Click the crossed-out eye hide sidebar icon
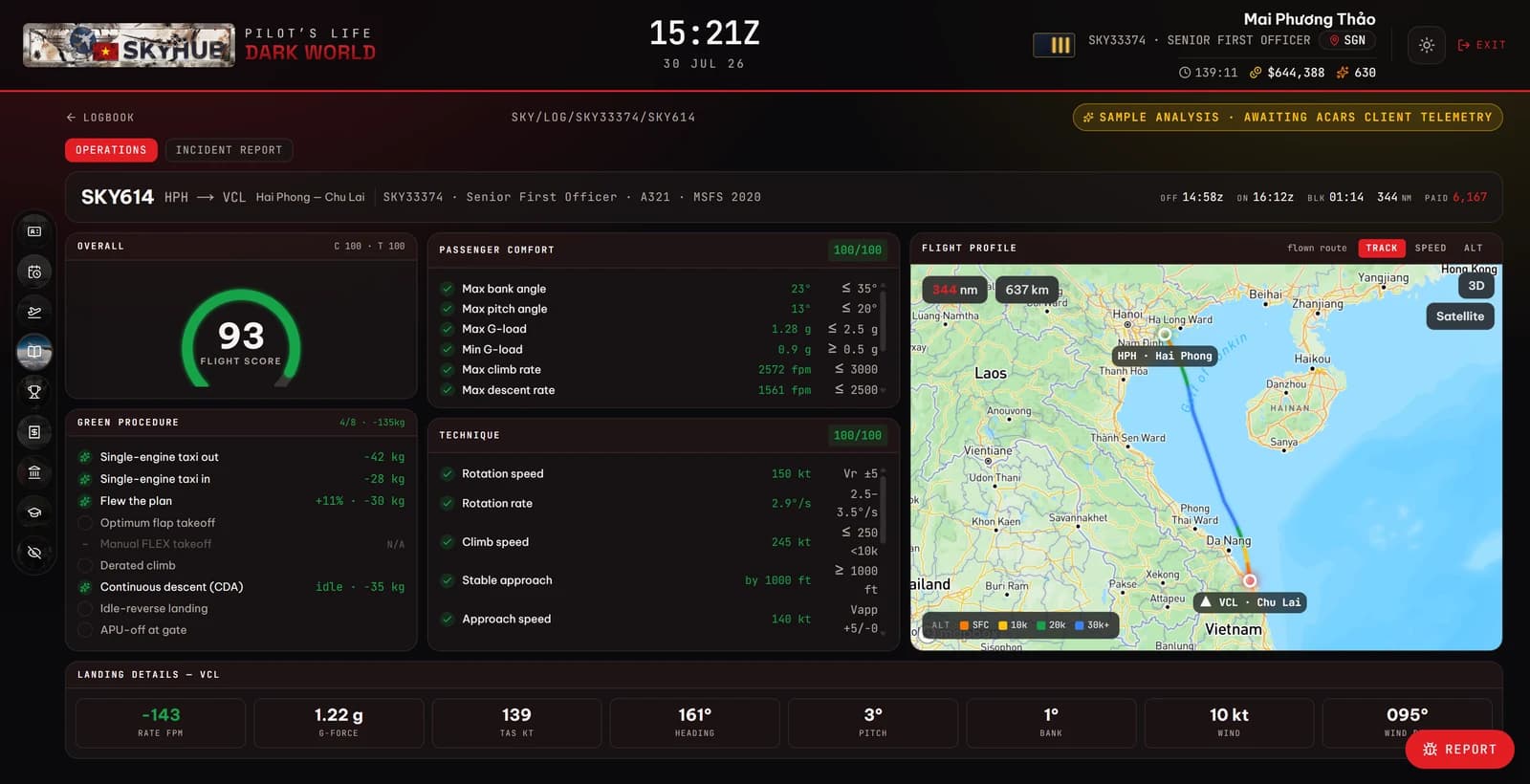This screenshot has width=1530, height=784. click(34, 552)
